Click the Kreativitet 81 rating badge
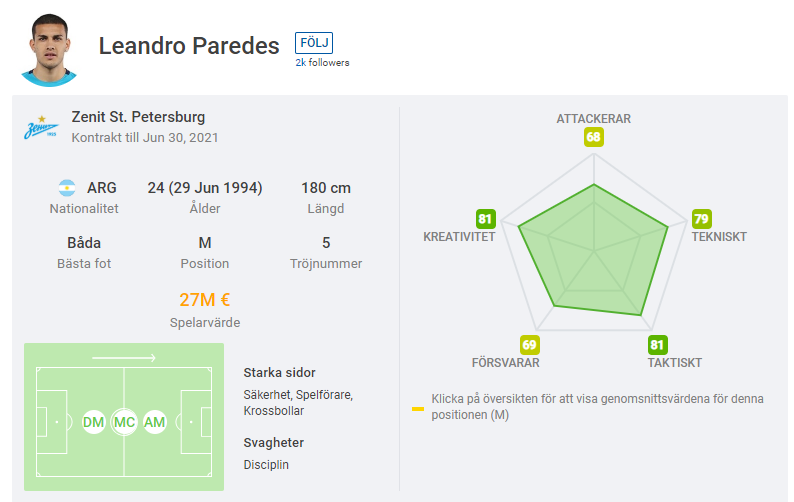794x502 pixels. pyautogui.click(x=486, y=219)
